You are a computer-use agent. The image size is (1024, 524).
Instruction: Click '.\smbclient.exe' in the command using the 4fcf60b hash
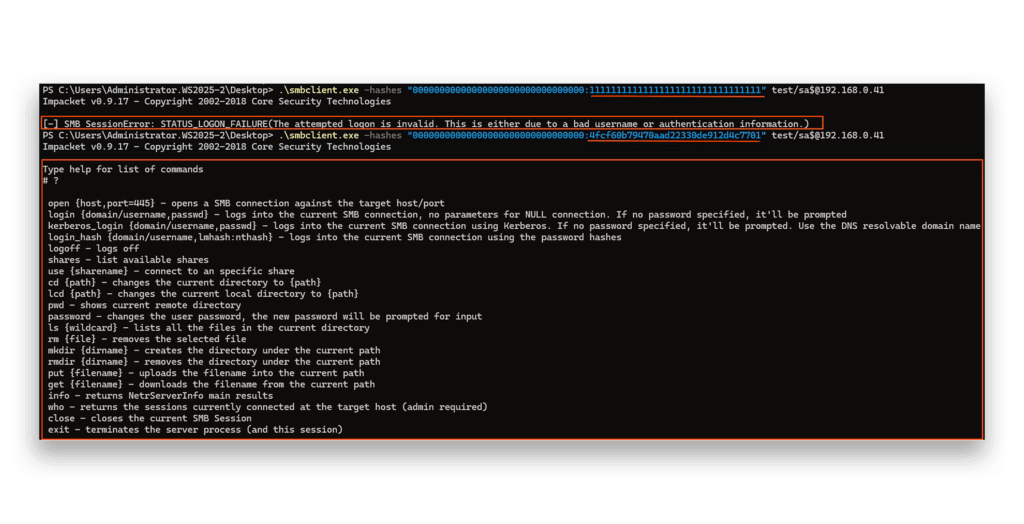(319, 135)
